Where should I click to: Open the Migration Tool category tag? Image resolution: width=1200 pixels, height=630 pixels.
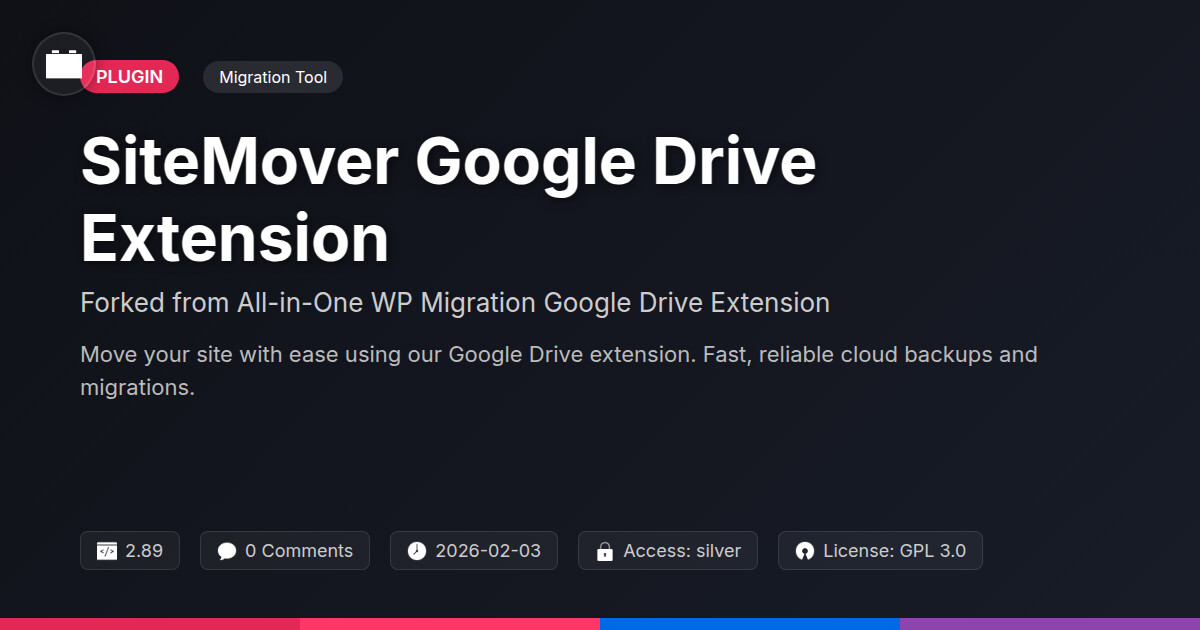[273, 77]
